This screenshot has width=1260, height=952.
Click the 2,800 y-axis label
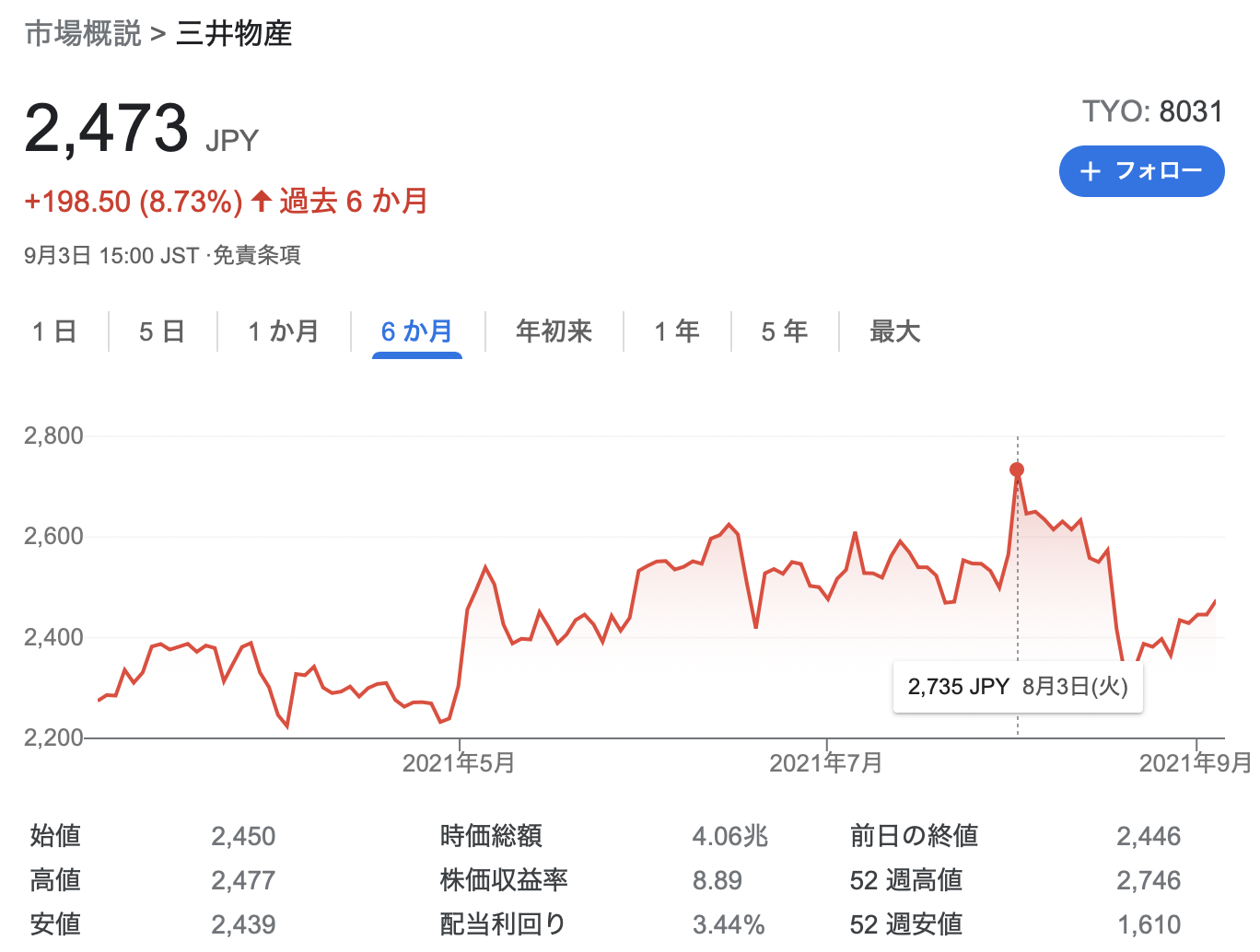(53, 435)
